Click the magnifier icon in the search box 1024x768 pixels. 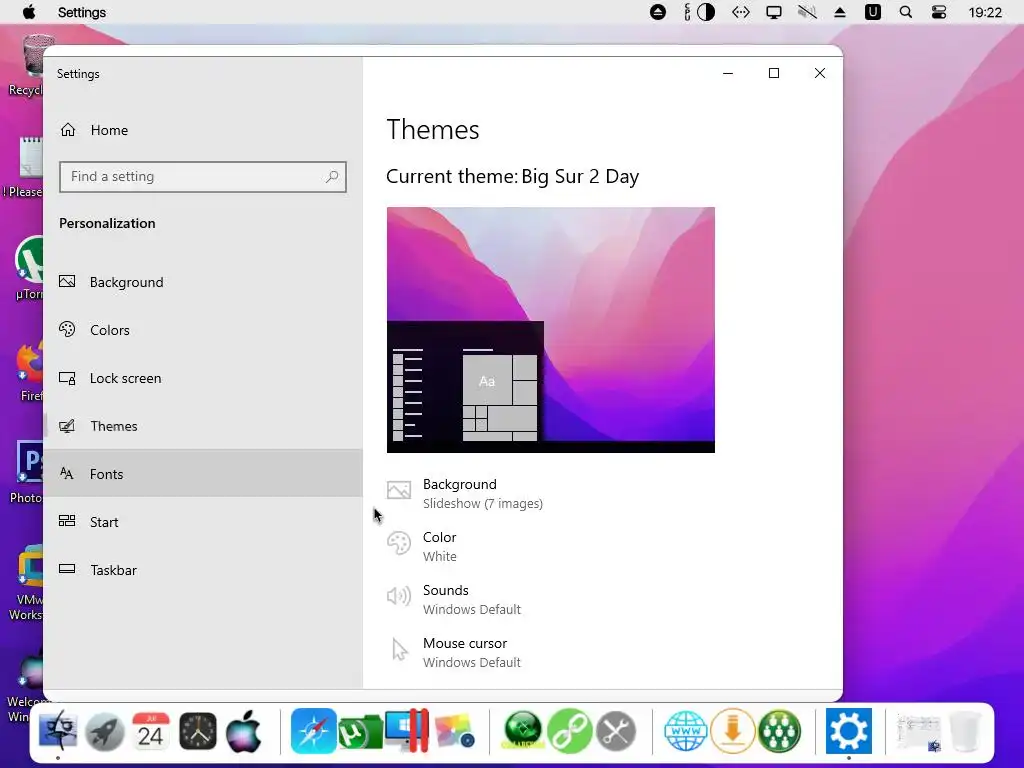(x=332, y=176)
